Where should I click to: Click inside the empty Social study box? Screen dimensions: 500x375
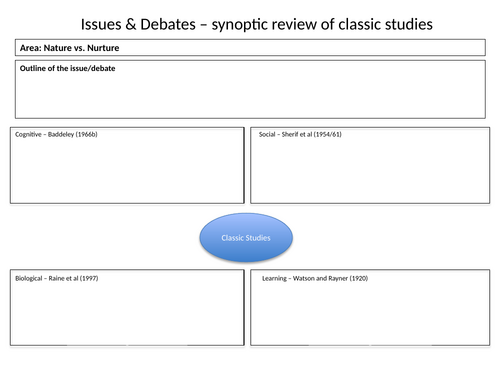click(370, 170)
